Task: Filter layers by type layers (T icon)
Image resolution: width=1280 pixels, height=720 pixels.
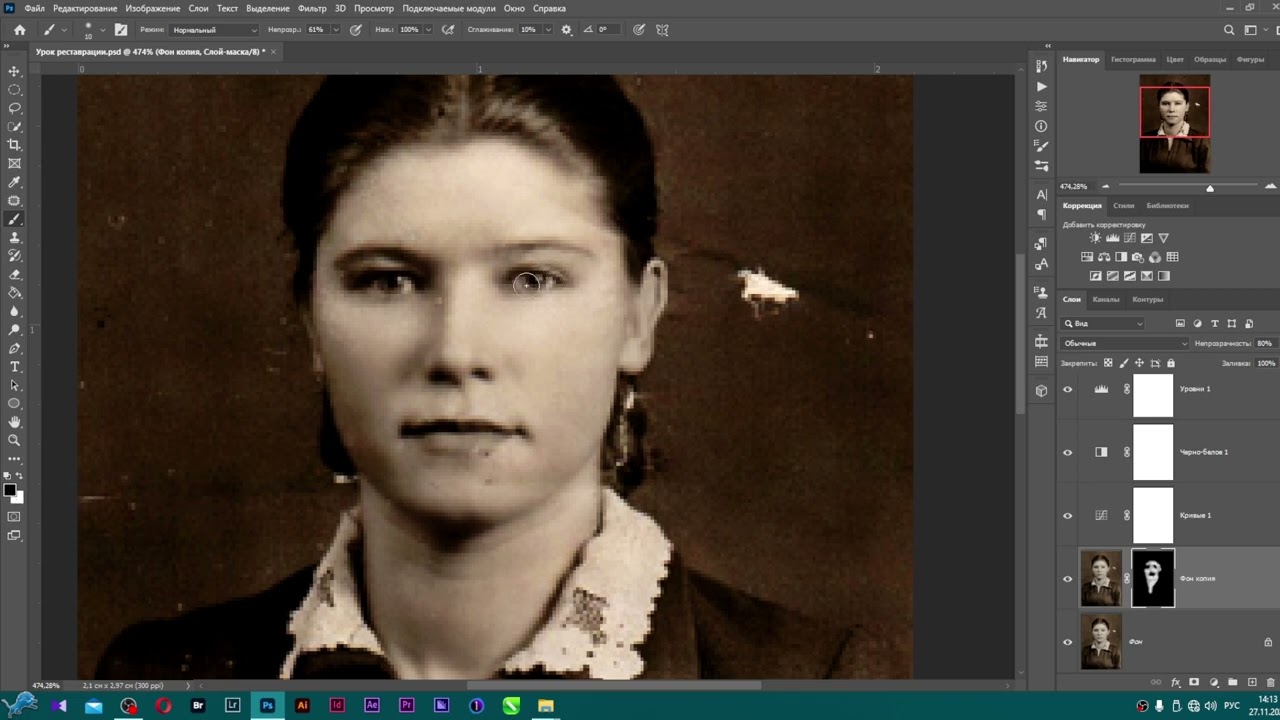Action: [x=1214, y=324]
